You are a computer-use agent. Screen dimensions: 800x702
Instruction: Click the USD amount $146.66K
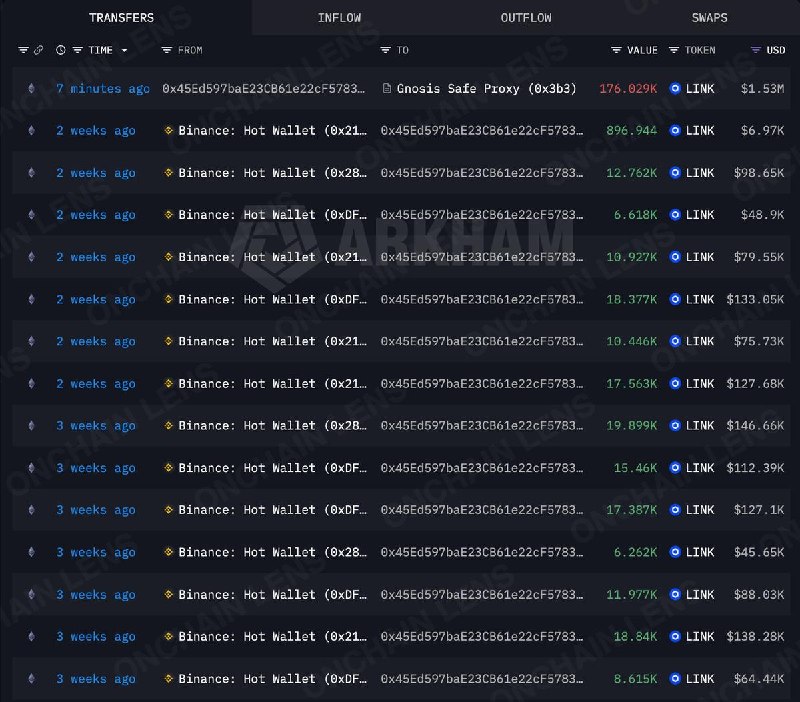pos(755,425)
